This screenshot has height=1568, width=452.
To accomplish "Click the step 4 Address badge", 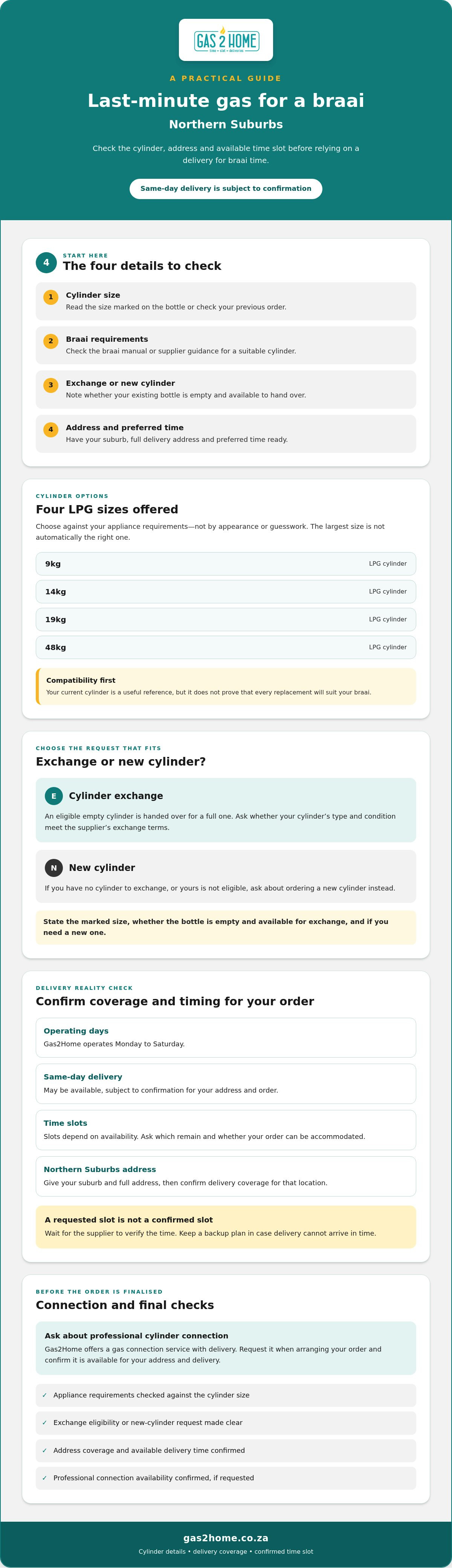I will tap(50, 429).
